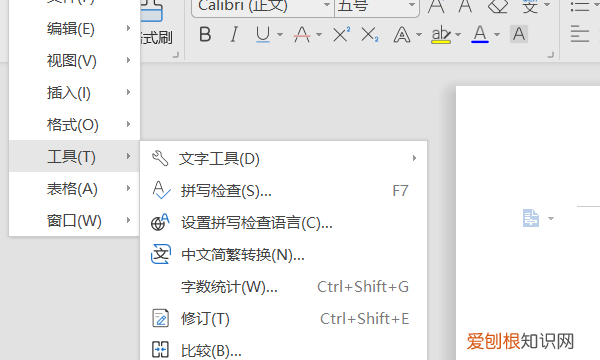Click the 比较 compare documents icon

(x=160, y=349)
